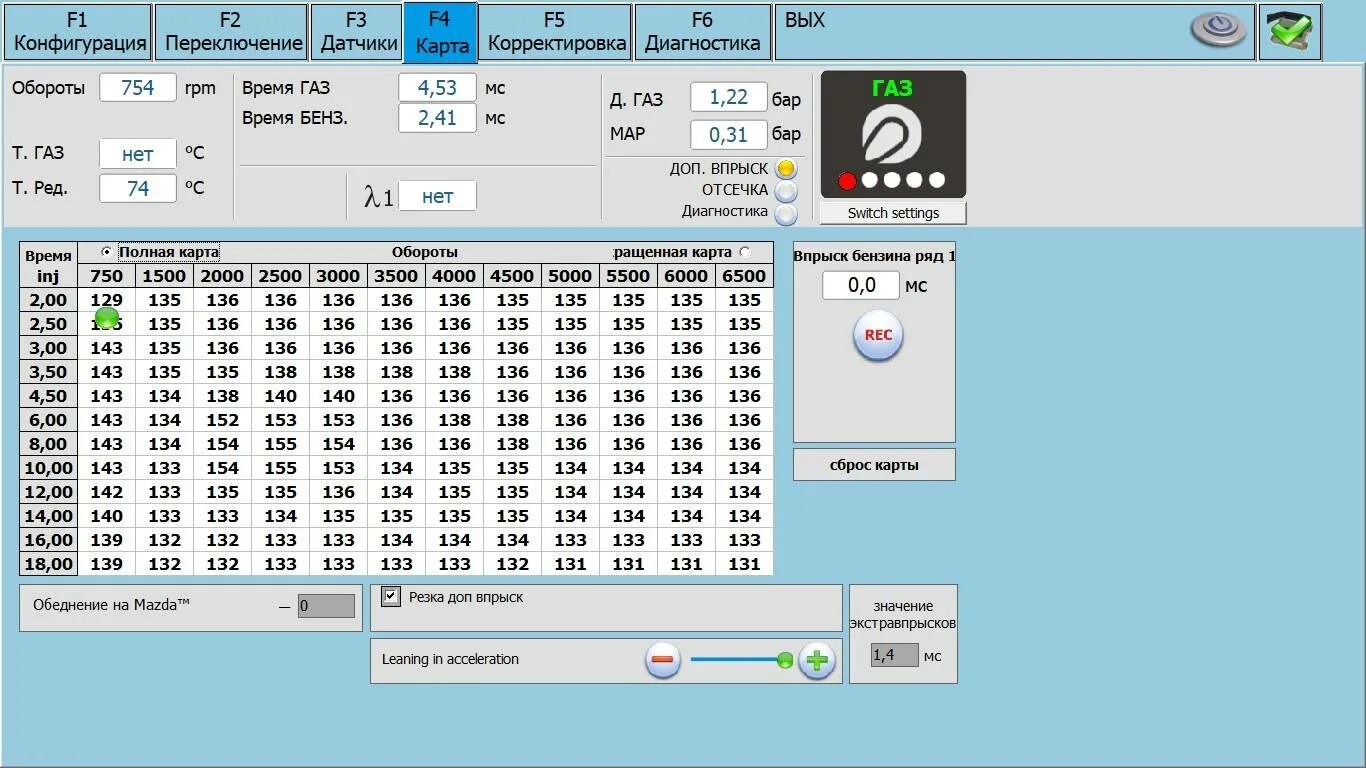
Task: Click the 18,00 inj time row header
Action: tap(49, 564)
